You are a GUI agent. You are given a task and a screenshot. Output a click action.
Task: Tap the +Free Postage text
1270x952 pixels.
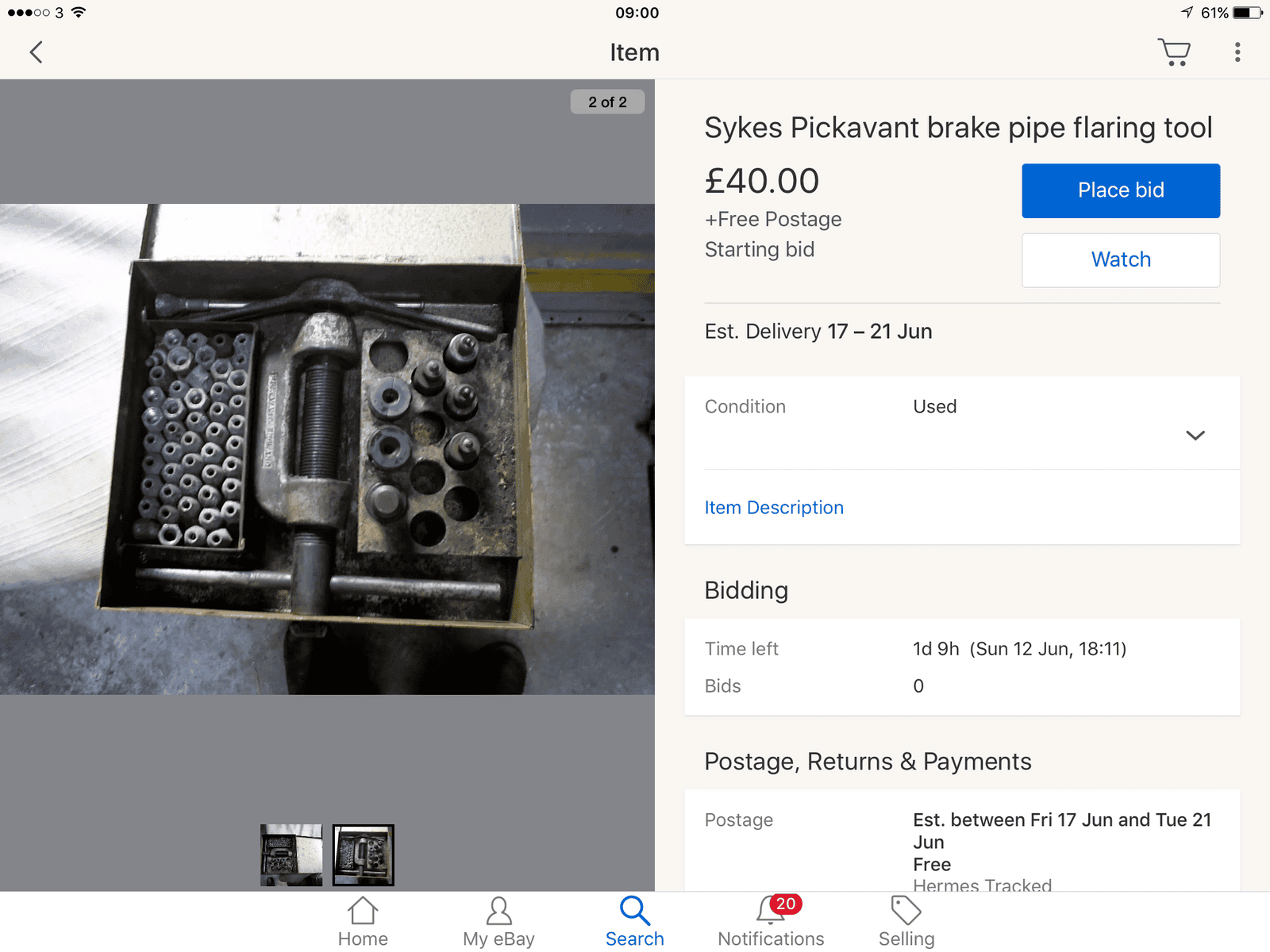pos(773,219)
